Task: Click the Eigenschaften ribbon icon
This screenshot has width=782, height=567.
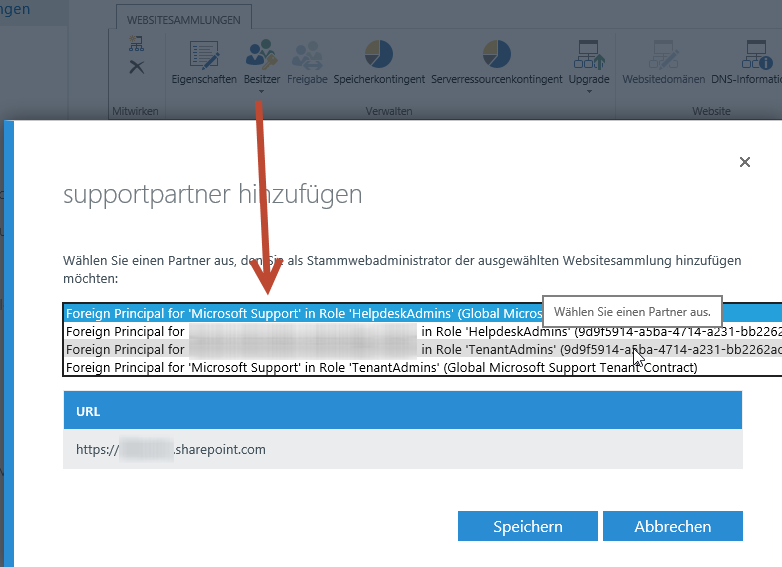Action: pos(204,54)
